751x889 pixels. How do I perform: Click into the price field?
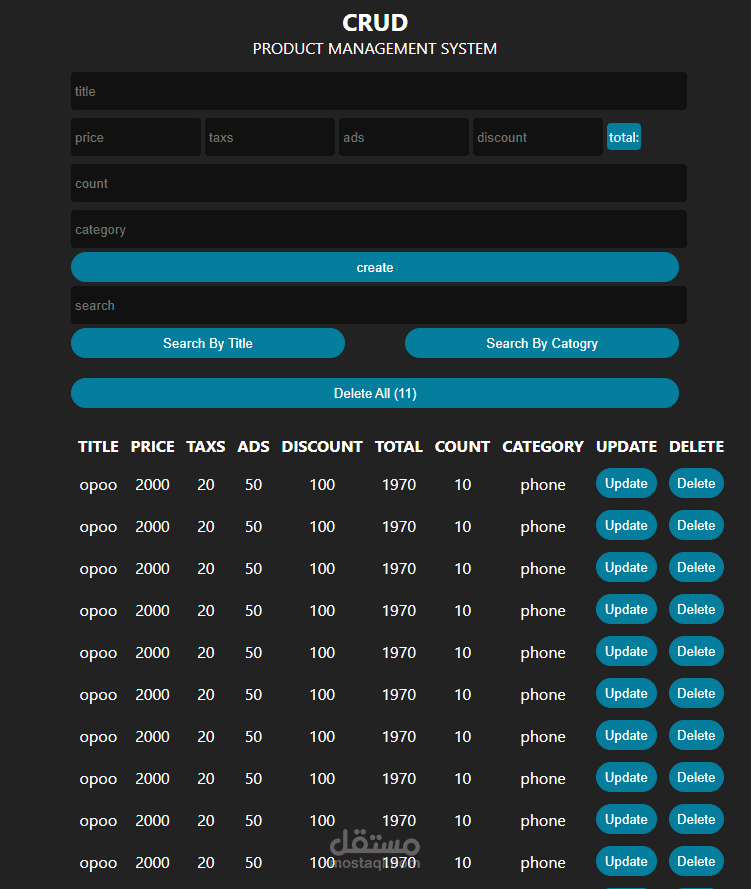click(x=135, y=137)
